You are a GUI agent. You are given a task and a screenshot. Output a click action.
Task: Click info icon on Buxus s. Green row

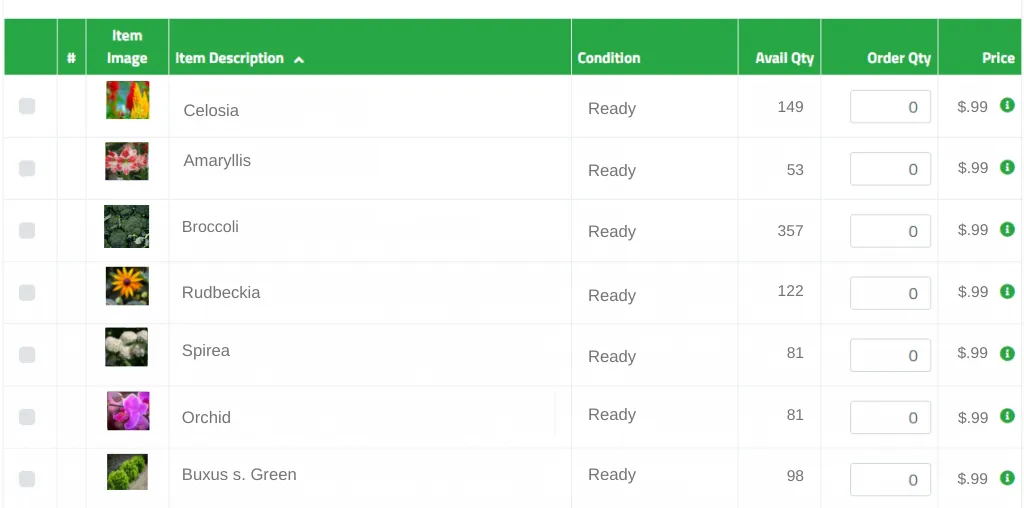pyautogui.click(x=1007, y=478)
